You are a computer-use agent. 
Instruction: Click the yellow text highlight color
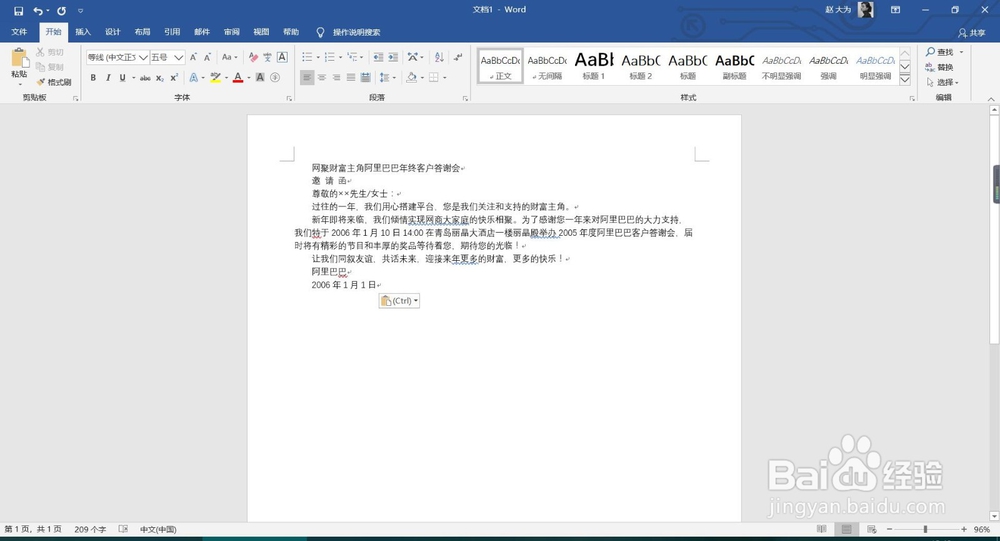[216, 78]
